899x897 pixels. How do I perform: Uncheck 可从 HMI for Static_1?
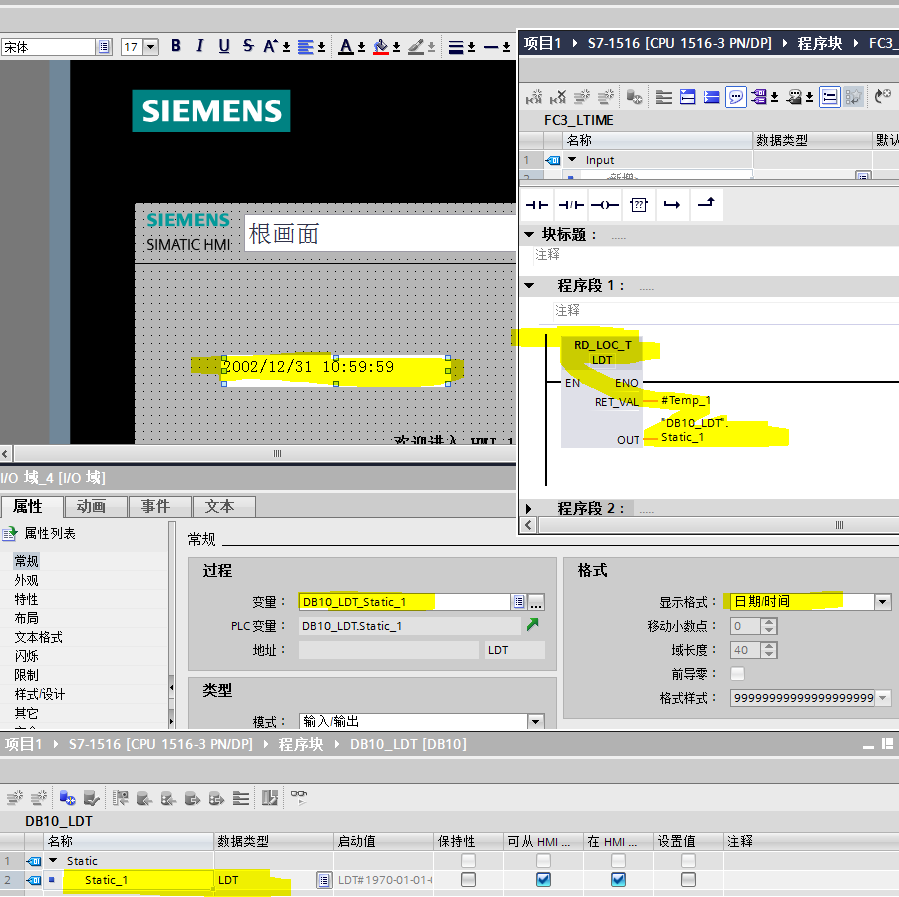tap(542, 880)
